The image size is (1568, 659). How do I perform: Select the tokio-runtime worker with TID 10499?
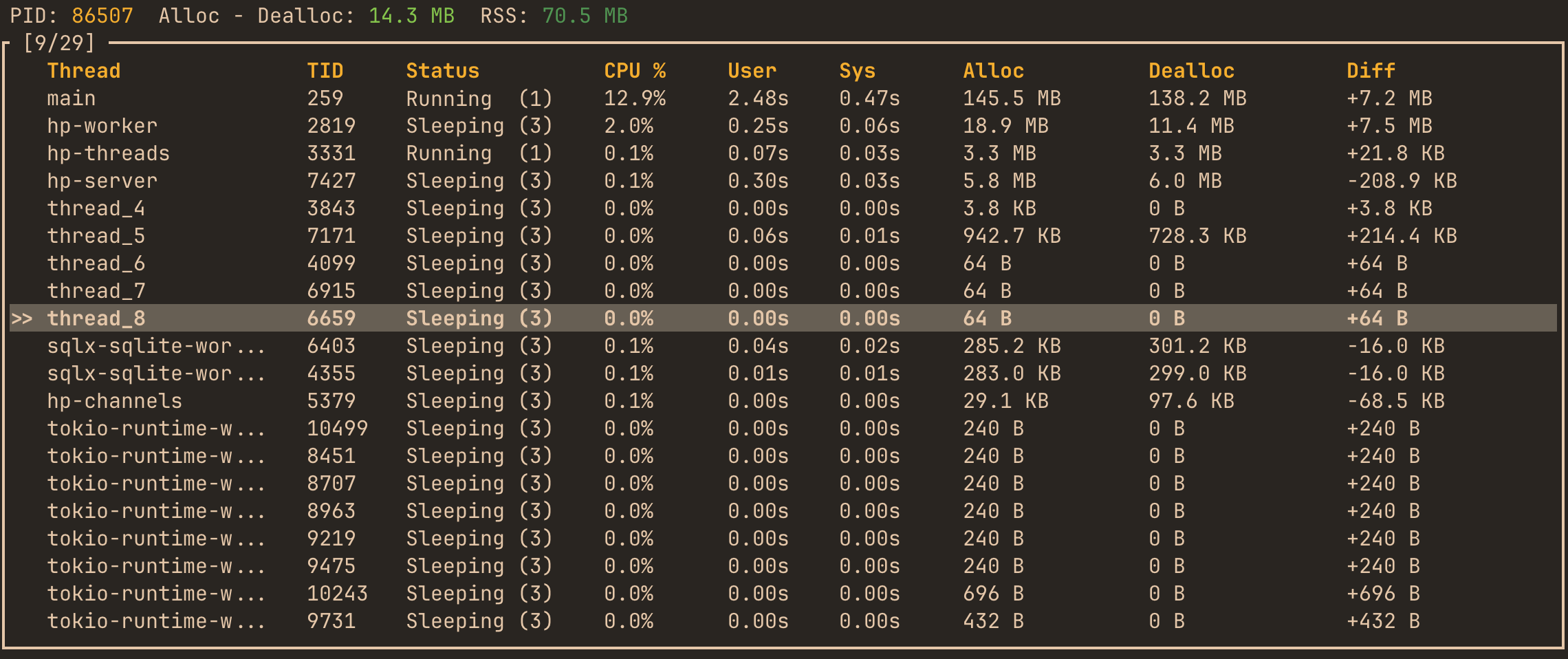tap(158, 428)
